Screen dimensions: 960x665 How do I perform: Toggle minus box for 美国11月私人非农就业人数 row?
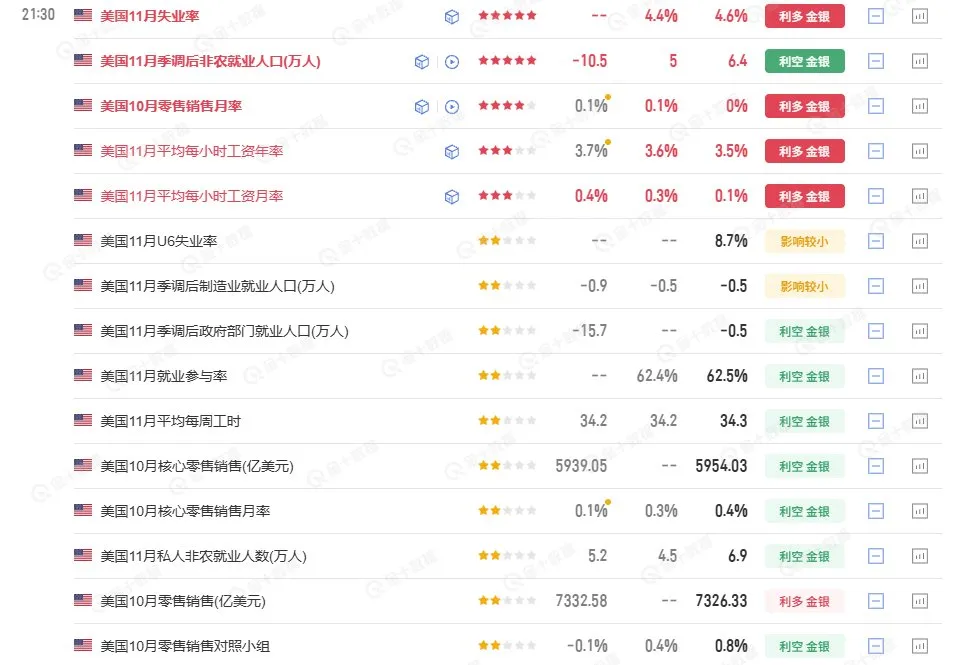tap(876, 556)
